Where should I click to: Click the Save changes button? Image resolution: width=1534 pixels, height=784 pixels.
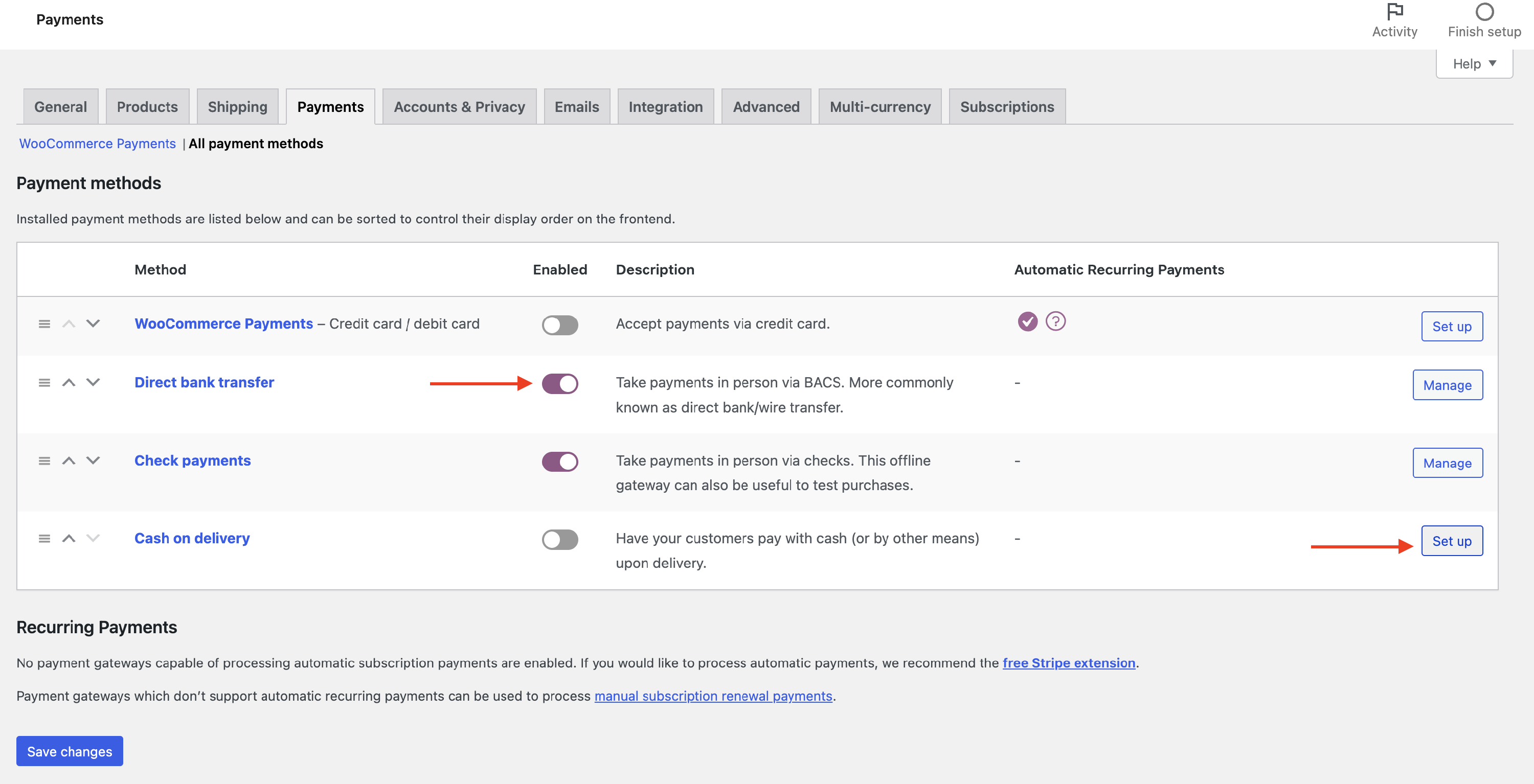click(69, 751)
